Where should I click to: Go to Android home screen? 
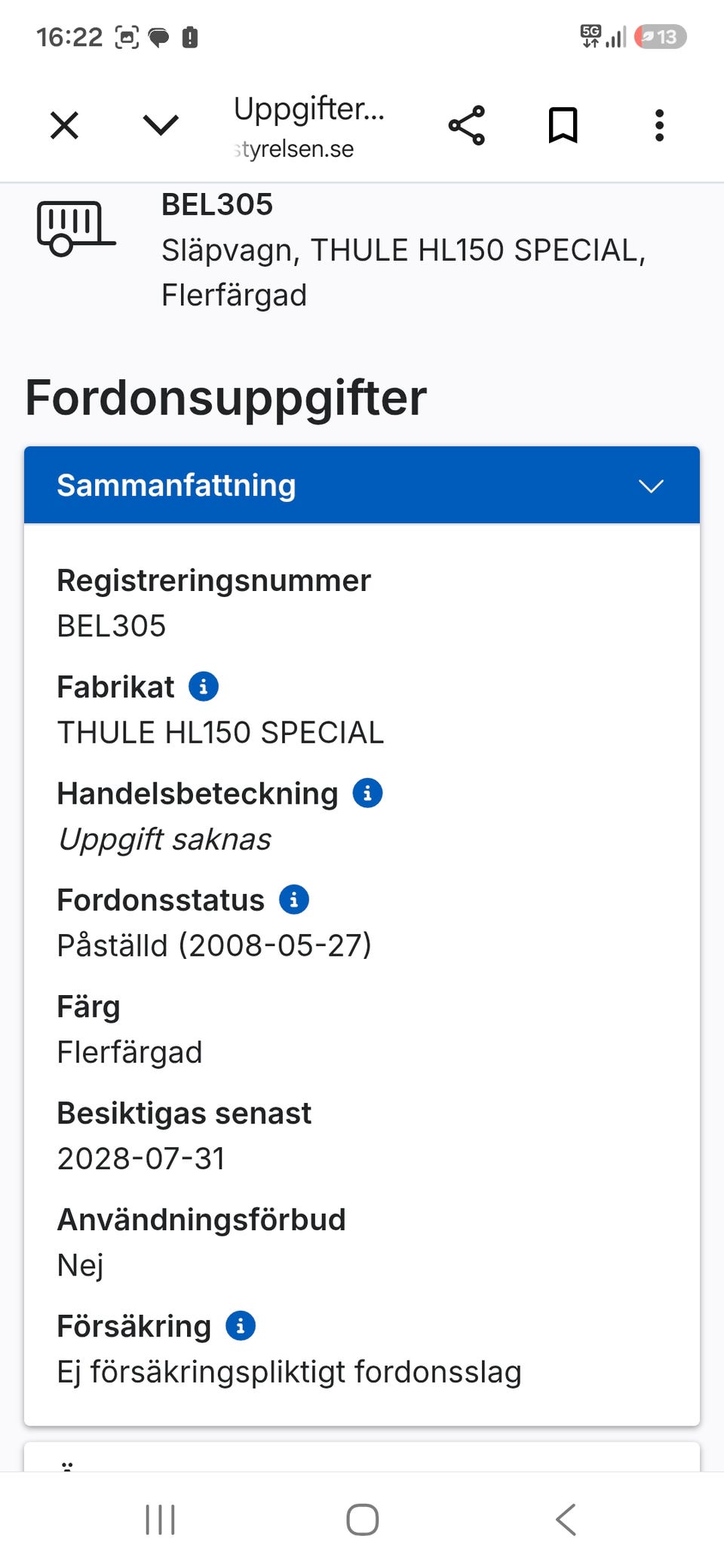[x=362, y=1520]
